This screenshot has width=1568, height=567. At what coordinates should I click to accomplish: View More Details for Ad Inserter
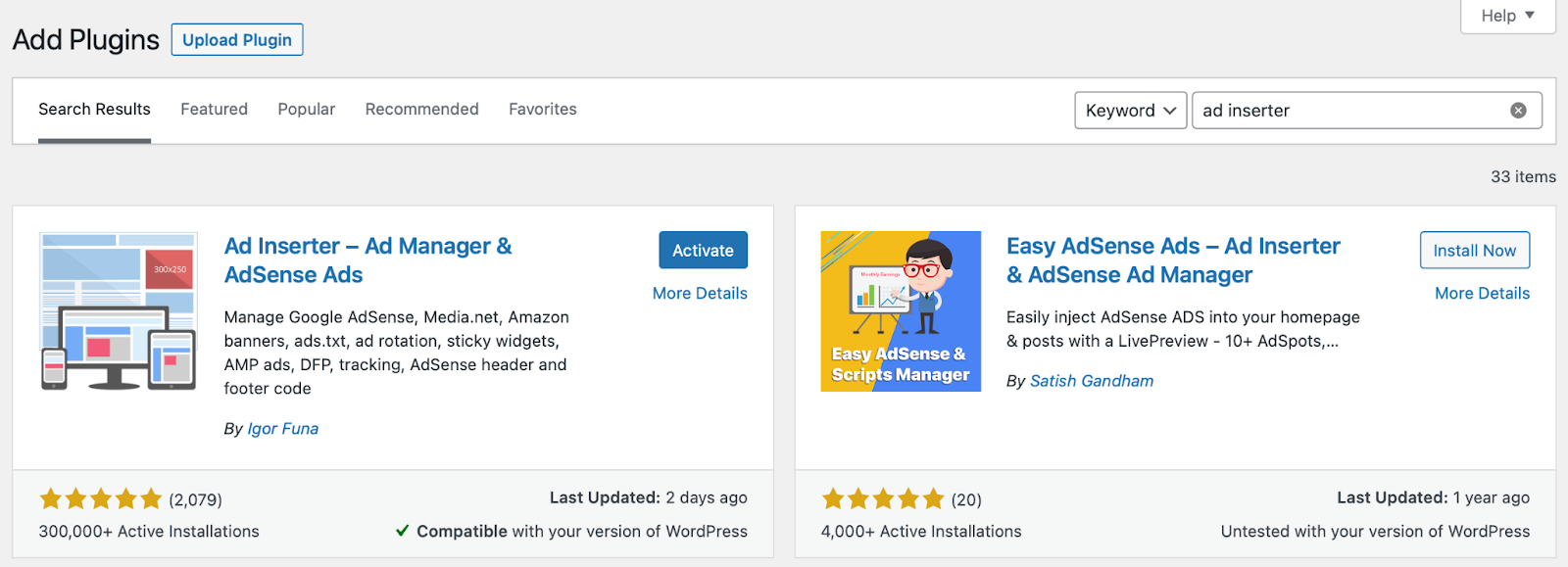[x=700, y=293]
